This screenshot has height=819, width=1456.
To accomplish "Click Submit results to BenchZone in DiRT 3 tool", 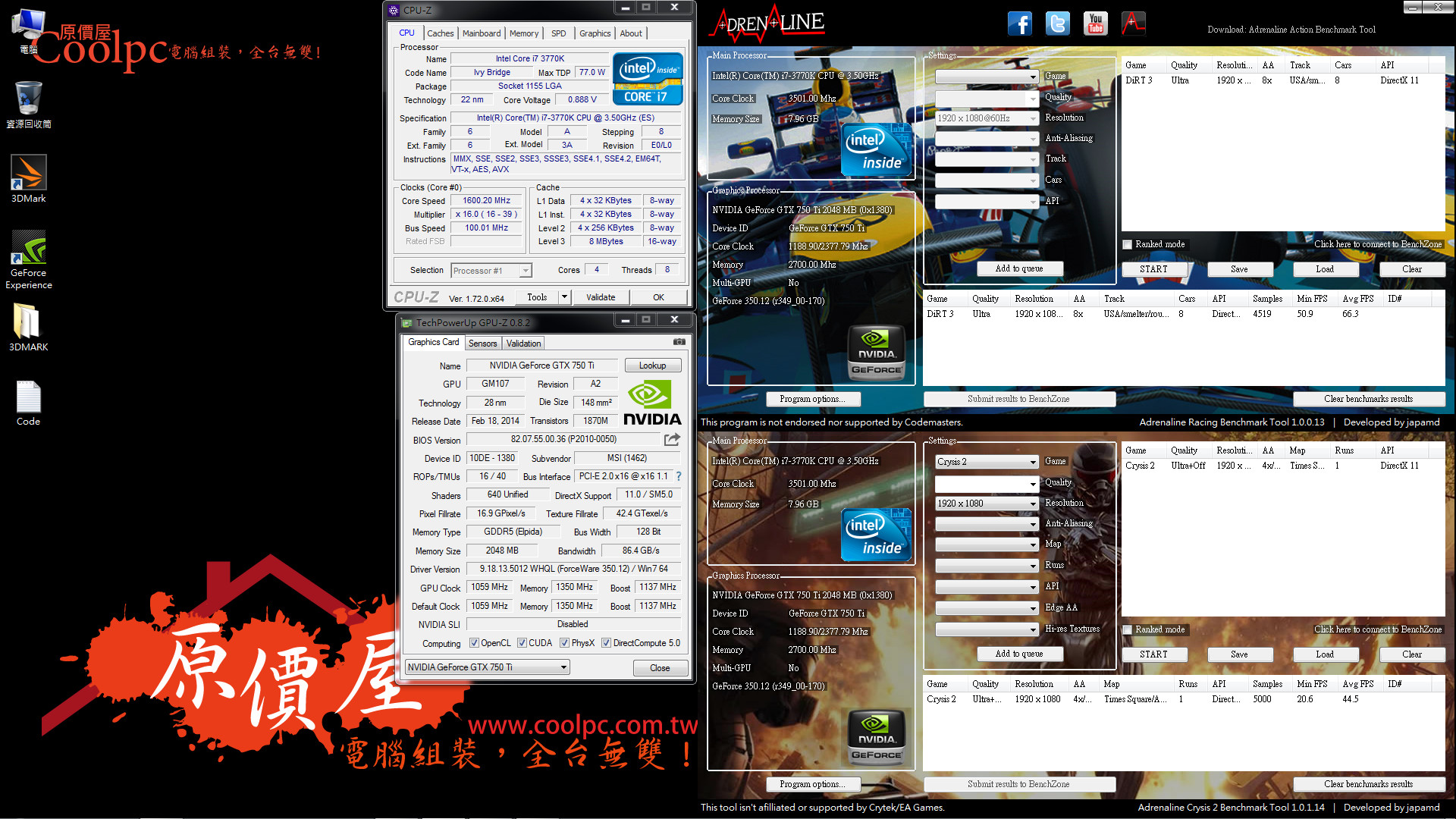I will pos(1018,399).
